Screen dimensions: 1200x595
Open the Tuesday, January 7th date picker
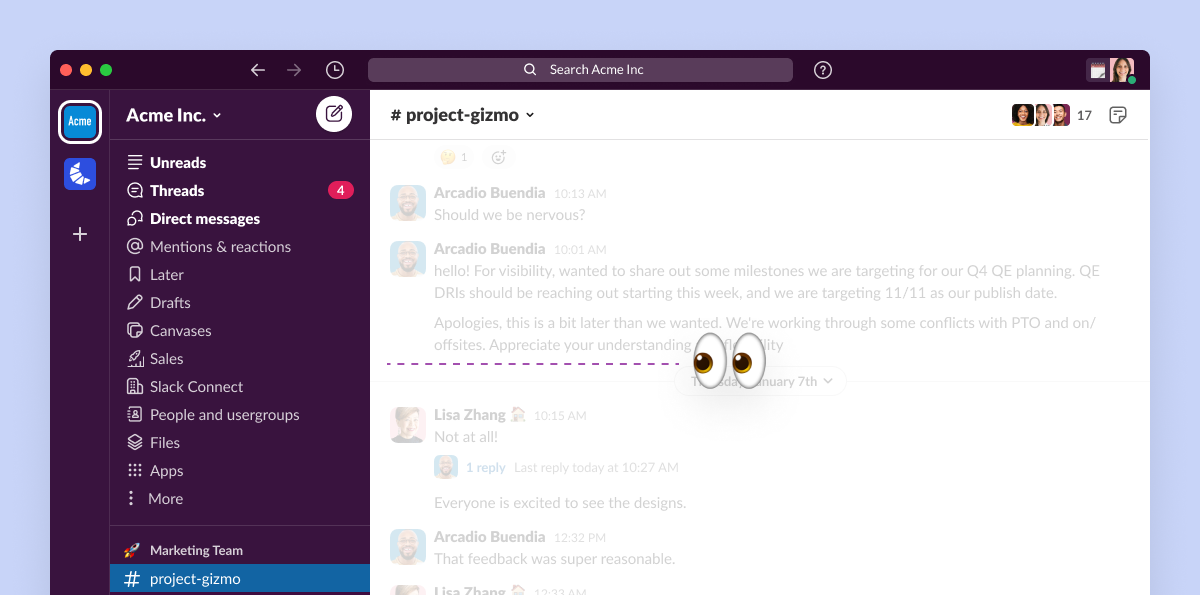[x=761, y=381]
